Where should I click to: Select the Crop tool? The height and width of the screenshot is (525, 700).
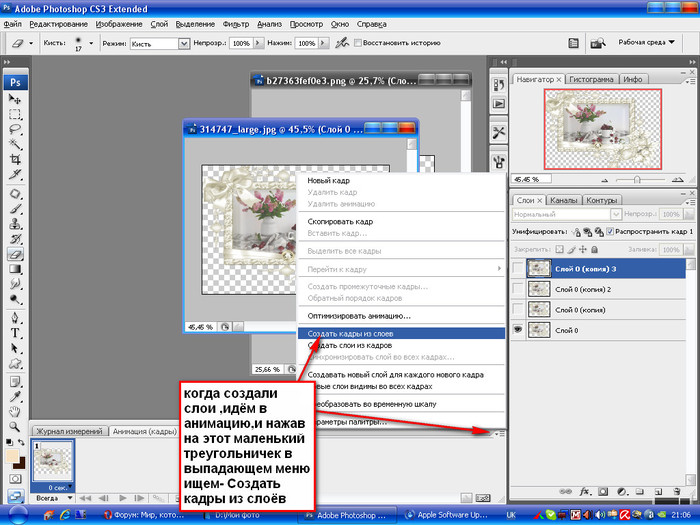pos(15,159)
